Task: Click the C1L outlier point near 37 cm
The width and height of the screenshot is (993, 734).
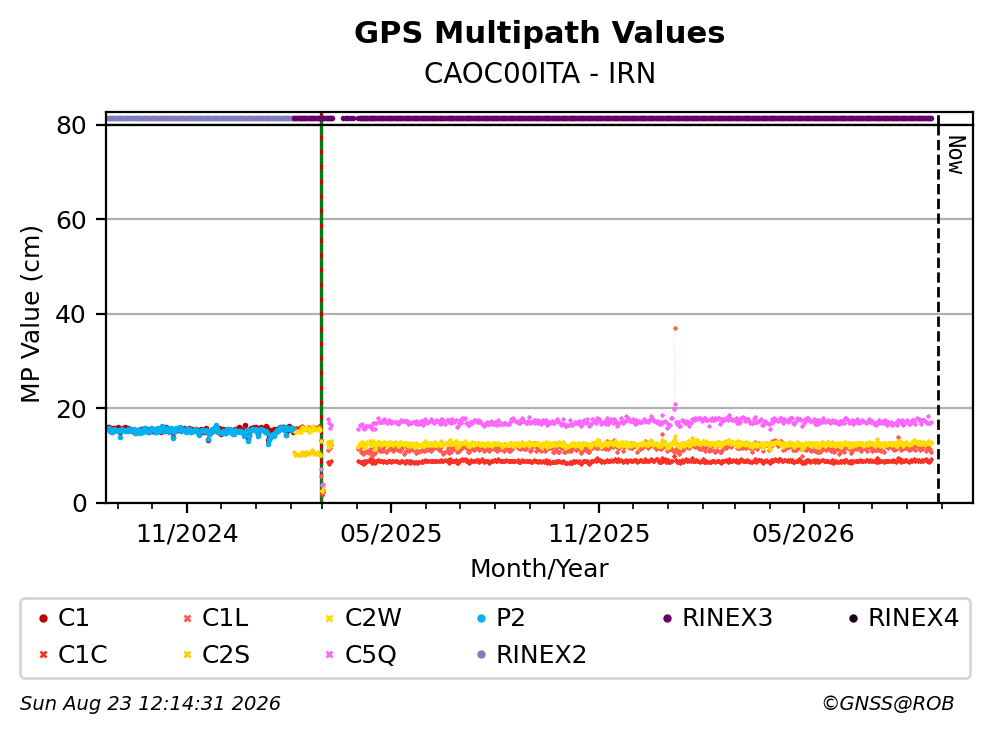Action: pyautogui.click(x=676, y=329)
